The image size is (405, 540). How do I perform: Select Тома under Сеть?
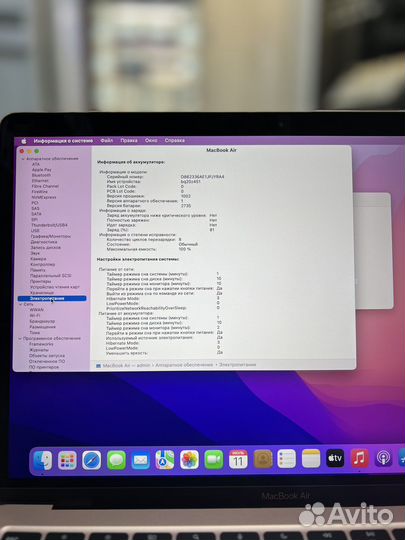click(x=35, y=333)
